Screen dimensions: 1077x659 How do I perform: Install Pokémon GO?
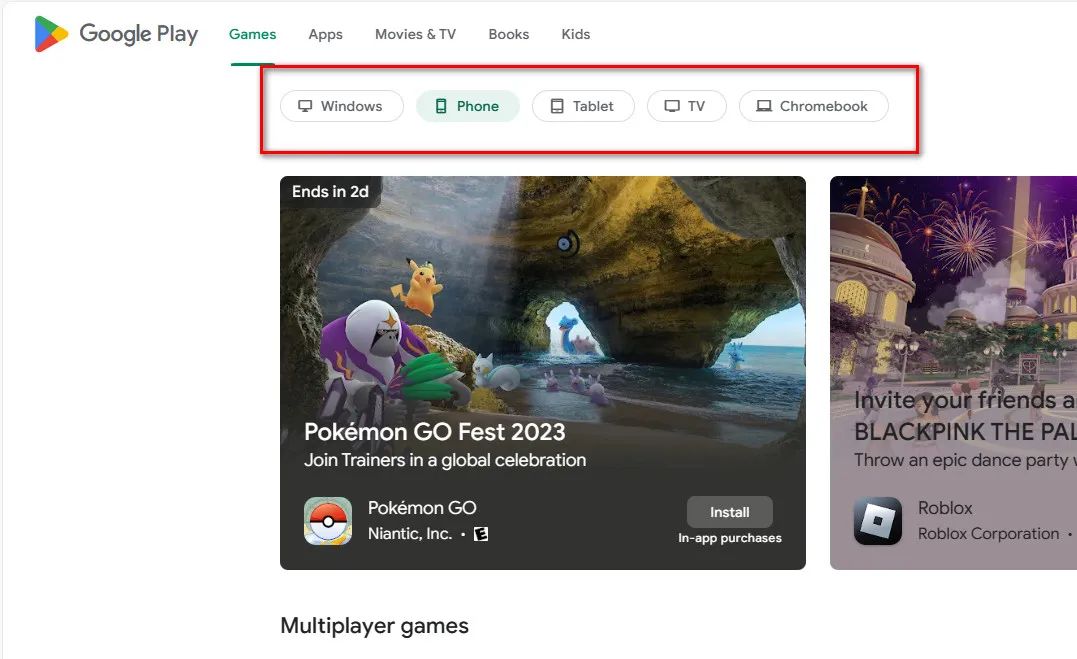pos(729,512)
